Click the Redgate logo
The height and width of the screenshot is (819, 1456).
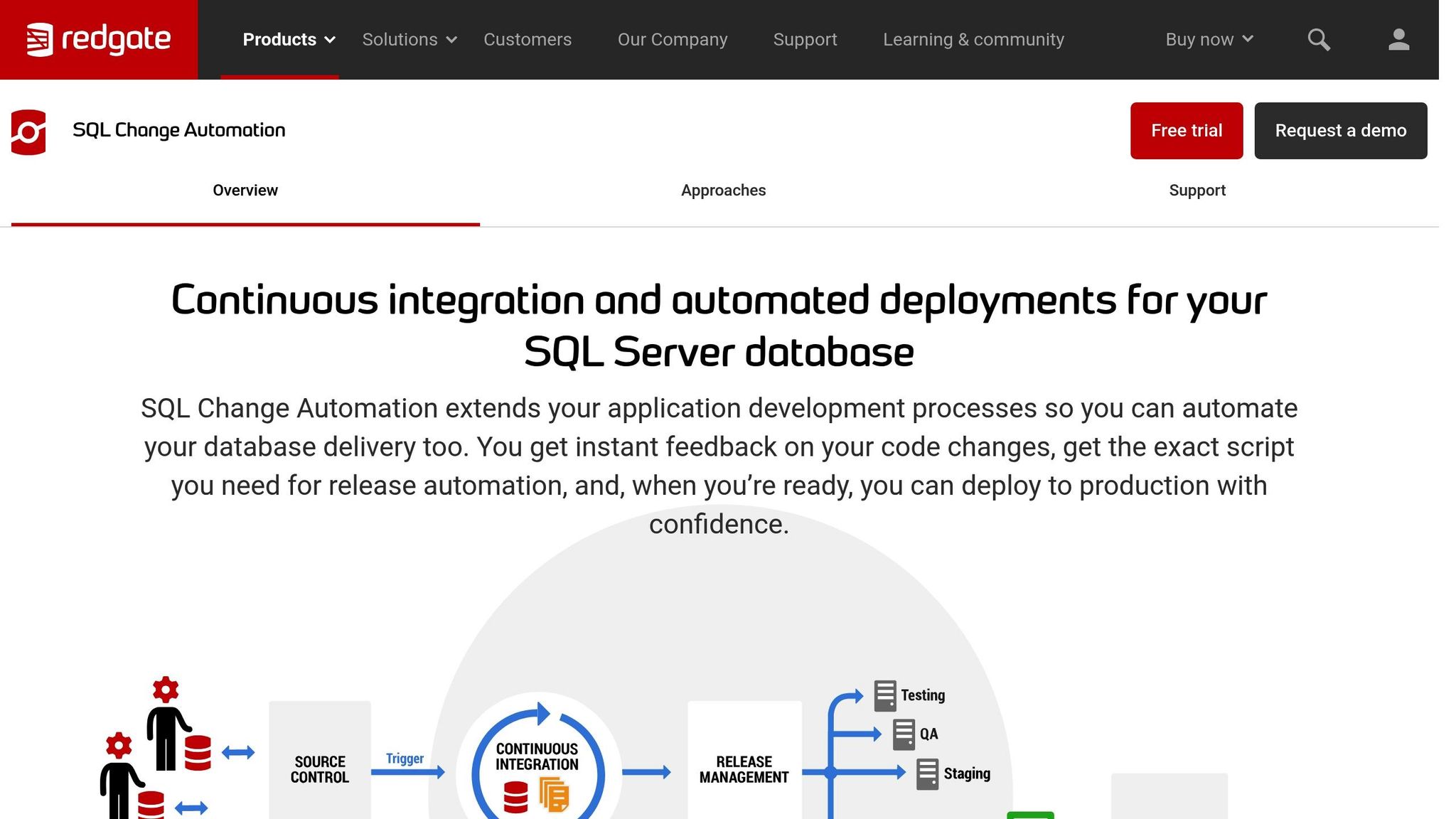click(x=99, y=39)
